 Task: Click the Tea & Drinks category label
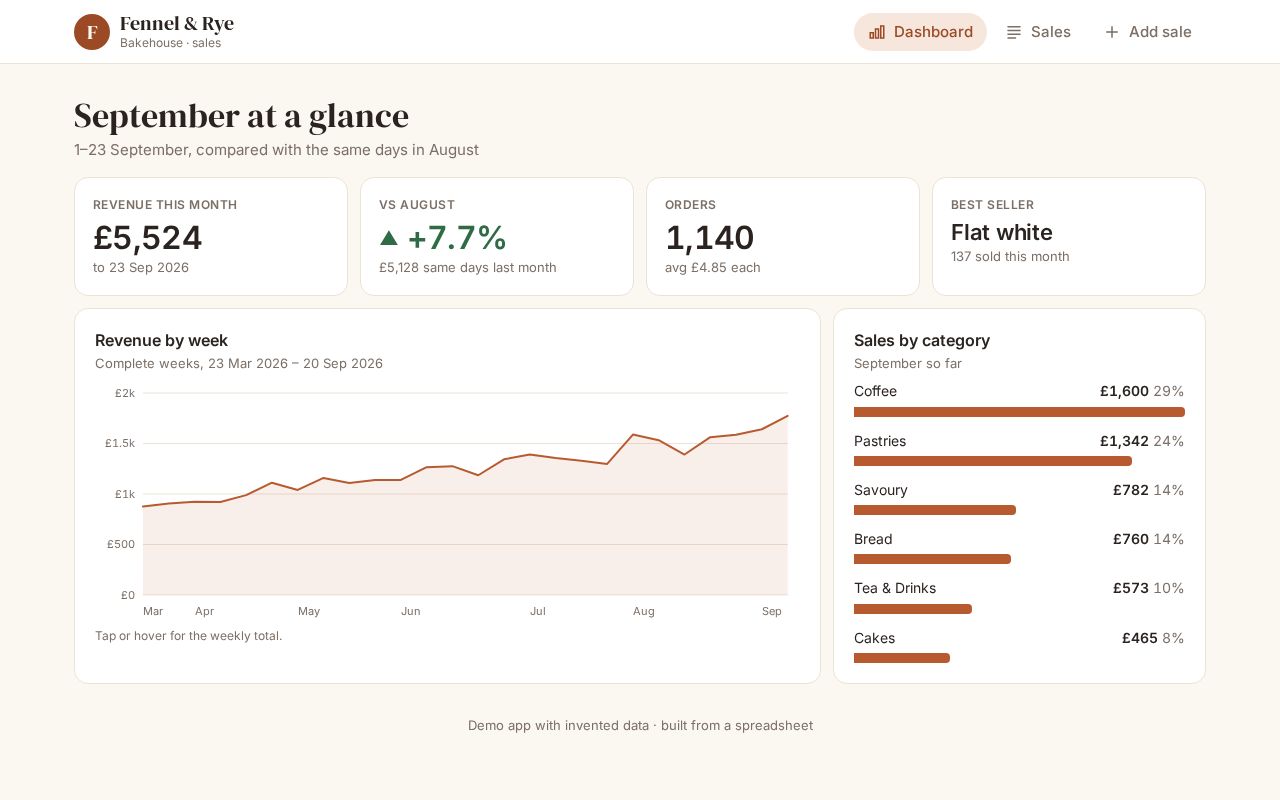click(x=895, y=588)
